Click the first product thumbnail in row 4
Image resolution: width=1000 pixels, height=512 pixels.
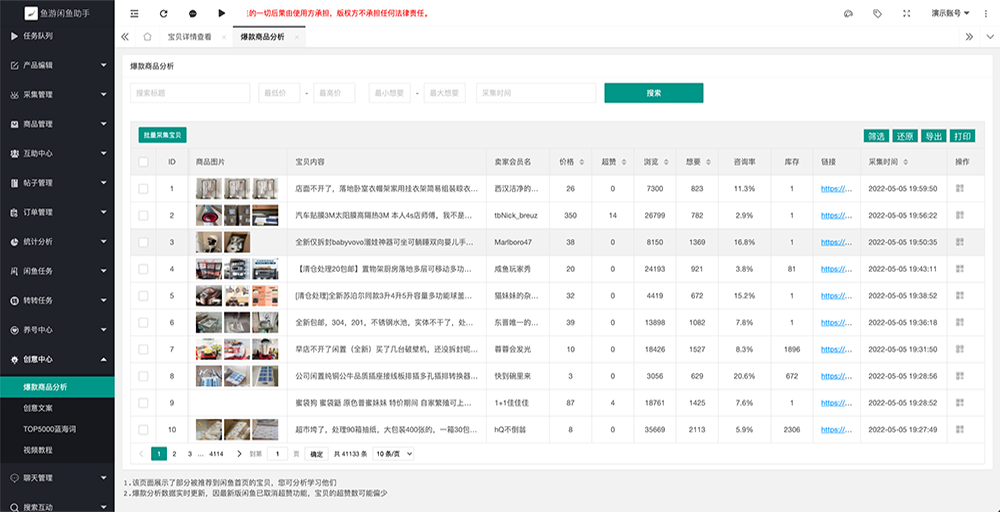(209, 269)
